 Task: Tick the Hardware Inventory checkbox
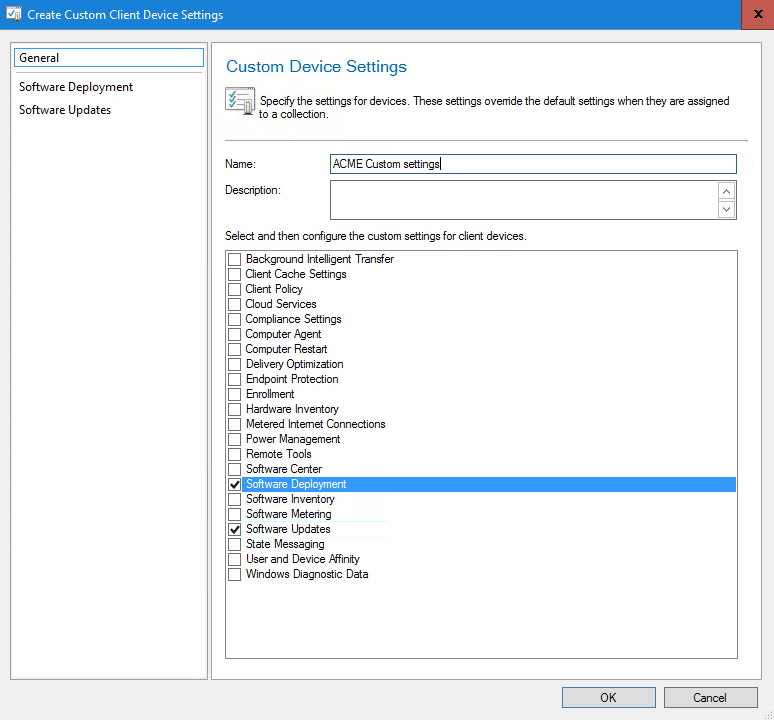pos(235,410)
